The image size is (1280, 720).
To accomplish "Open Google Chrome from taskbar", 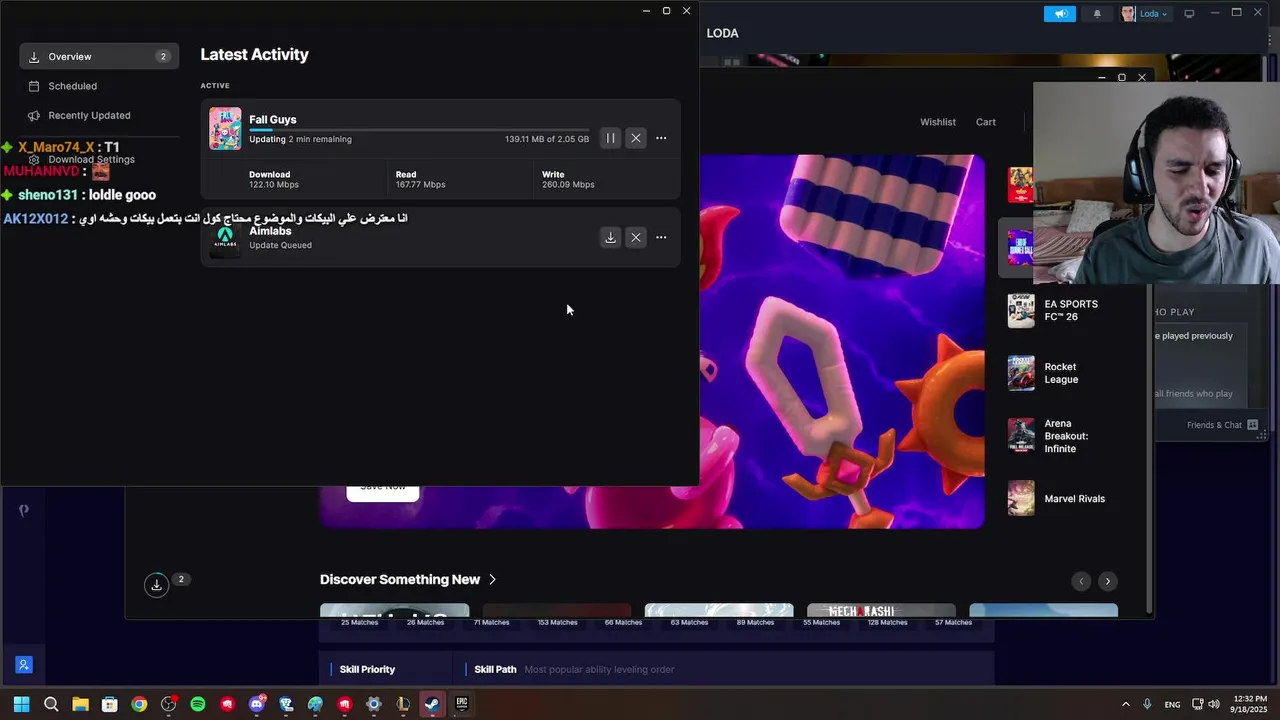I will pyautogui.click(x=139, y=704).
